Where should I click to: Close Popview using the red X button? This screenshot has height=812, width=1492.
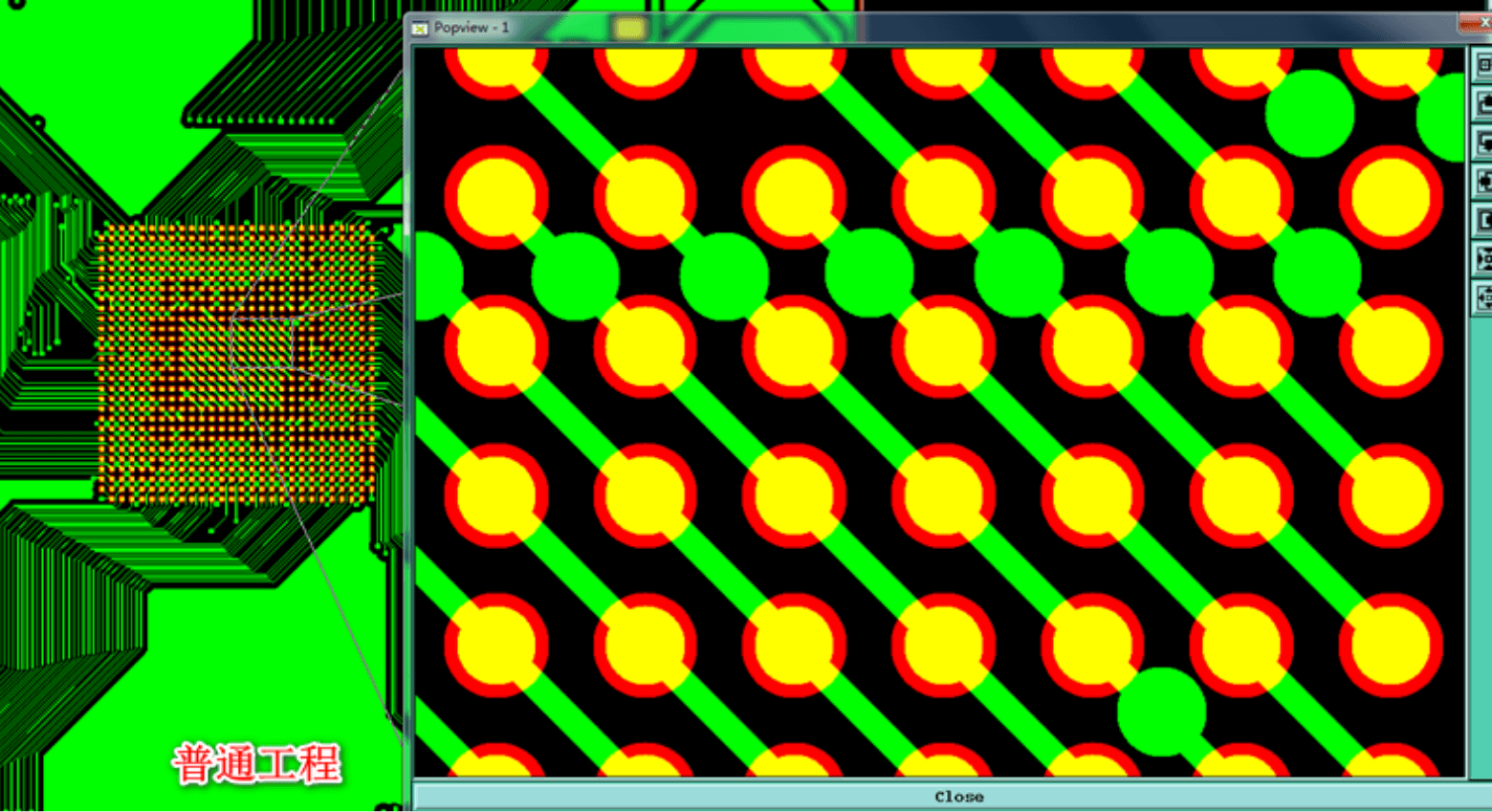[1479, 23]
